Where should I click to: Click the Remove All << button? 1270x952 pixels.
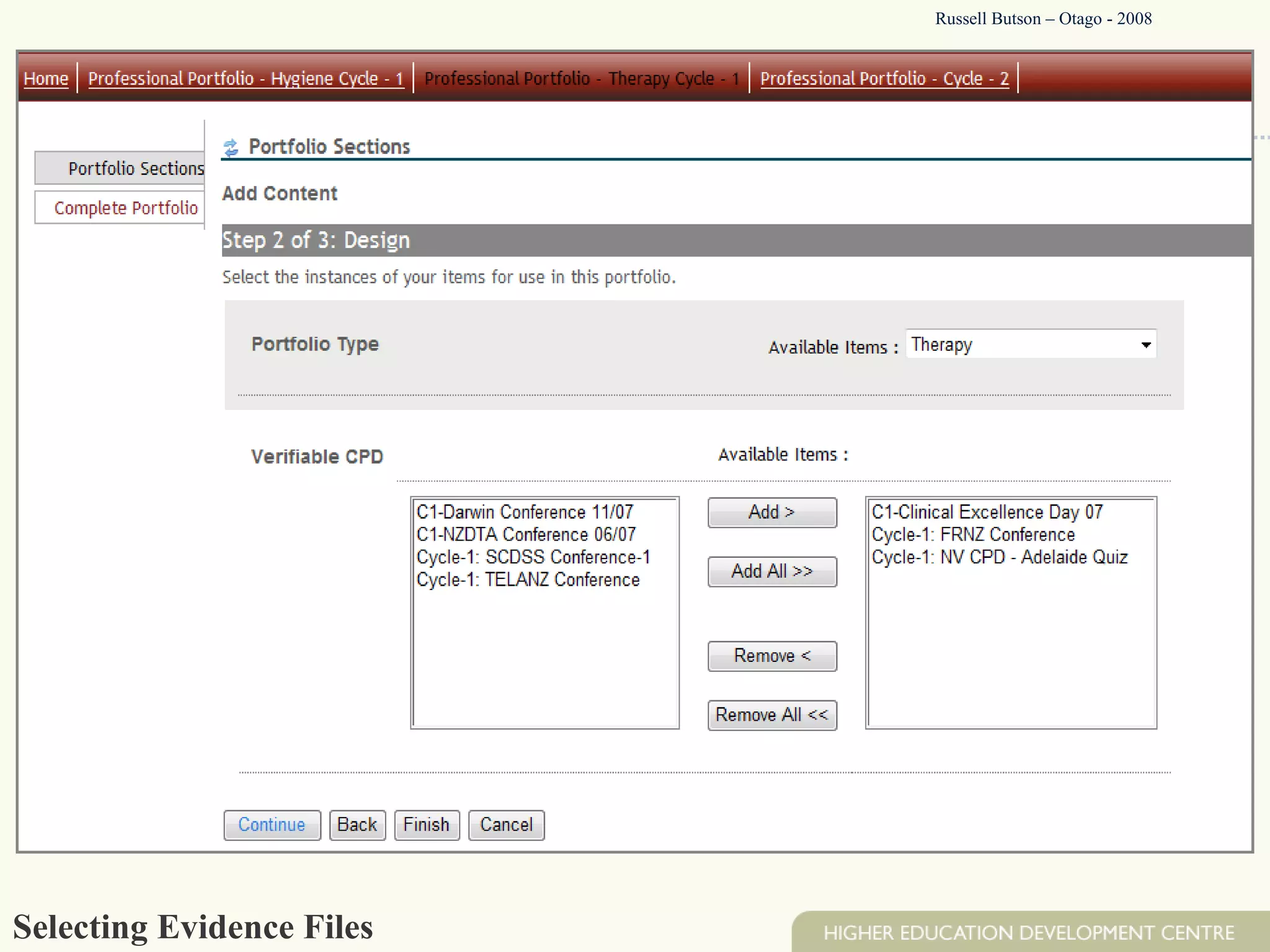[x=772, y=715]
